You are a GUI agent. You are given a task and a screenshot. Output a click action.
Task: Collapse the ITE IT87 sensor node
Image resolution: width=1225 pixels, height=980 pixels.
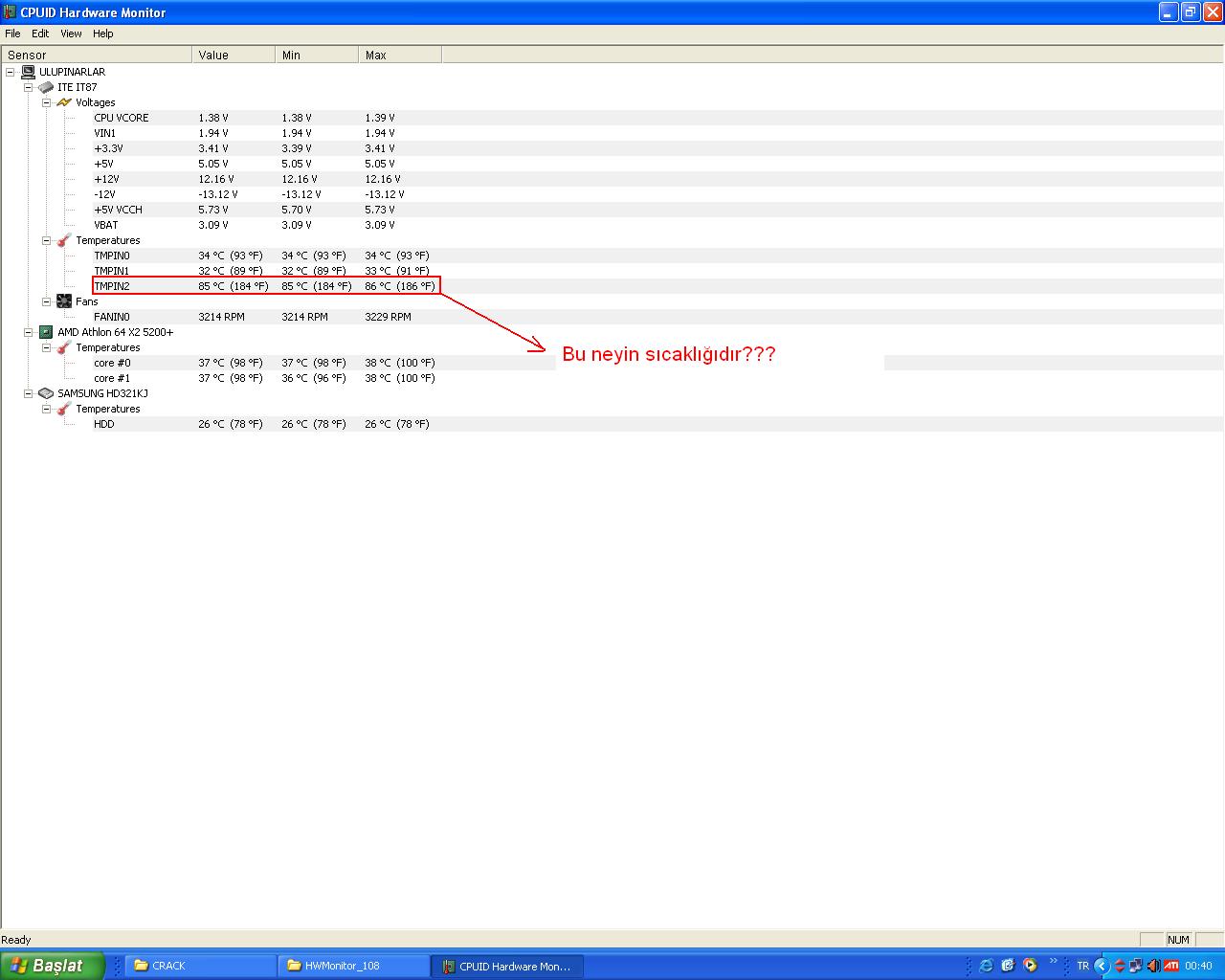point(29,87)
